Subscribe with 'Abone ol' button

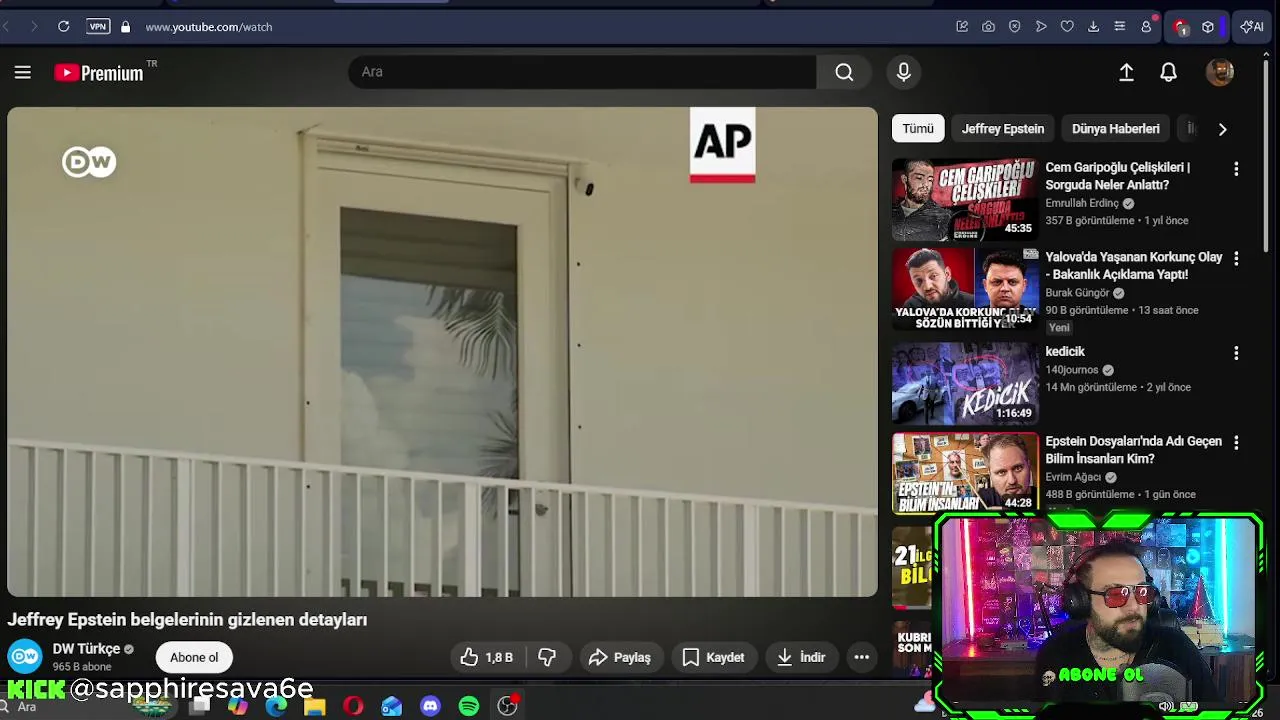click(194, 657)
